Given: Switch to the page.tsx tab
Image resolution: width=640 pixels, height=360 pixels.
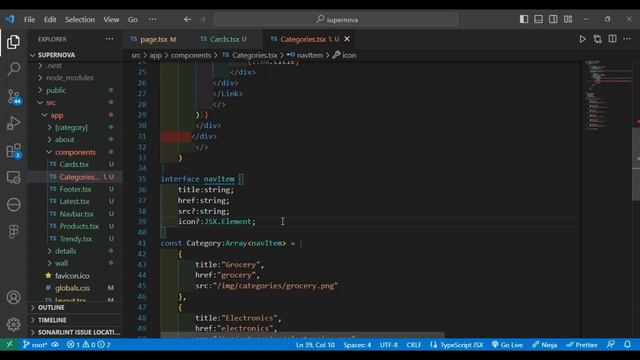Looking at the screenshot, I should [153, 39].
